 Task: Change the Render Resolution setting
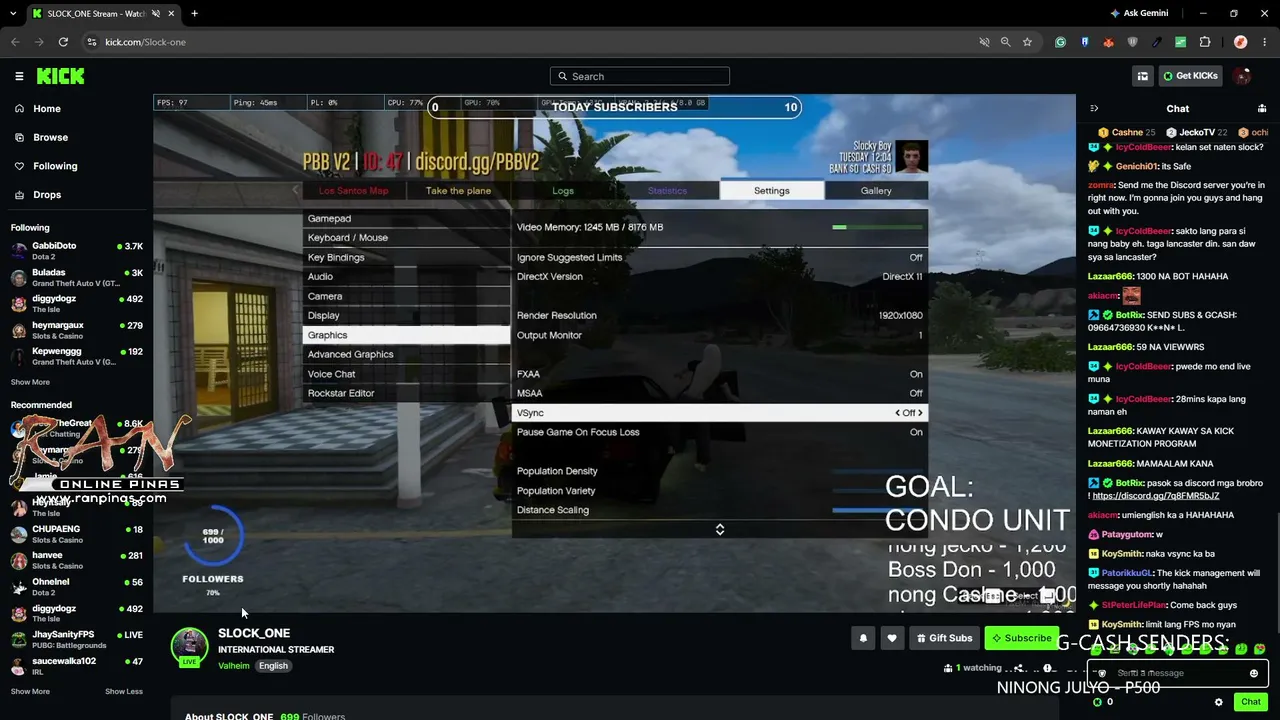pos(719,316)
